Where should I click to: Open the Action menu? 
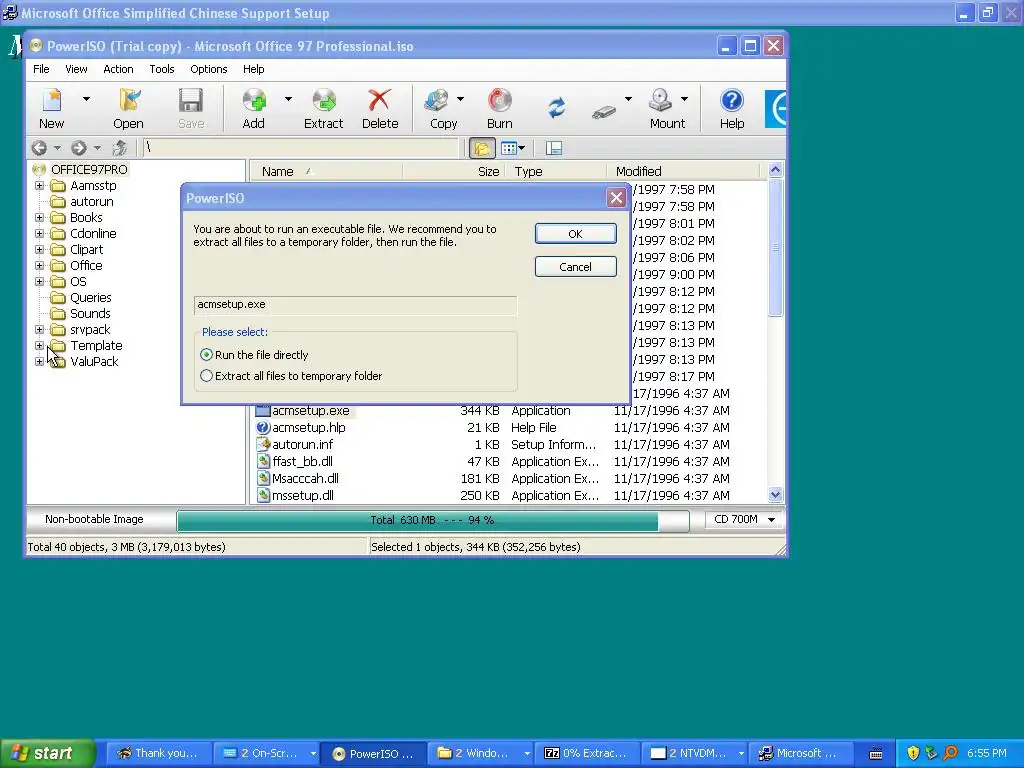click(x=118, y=69)
